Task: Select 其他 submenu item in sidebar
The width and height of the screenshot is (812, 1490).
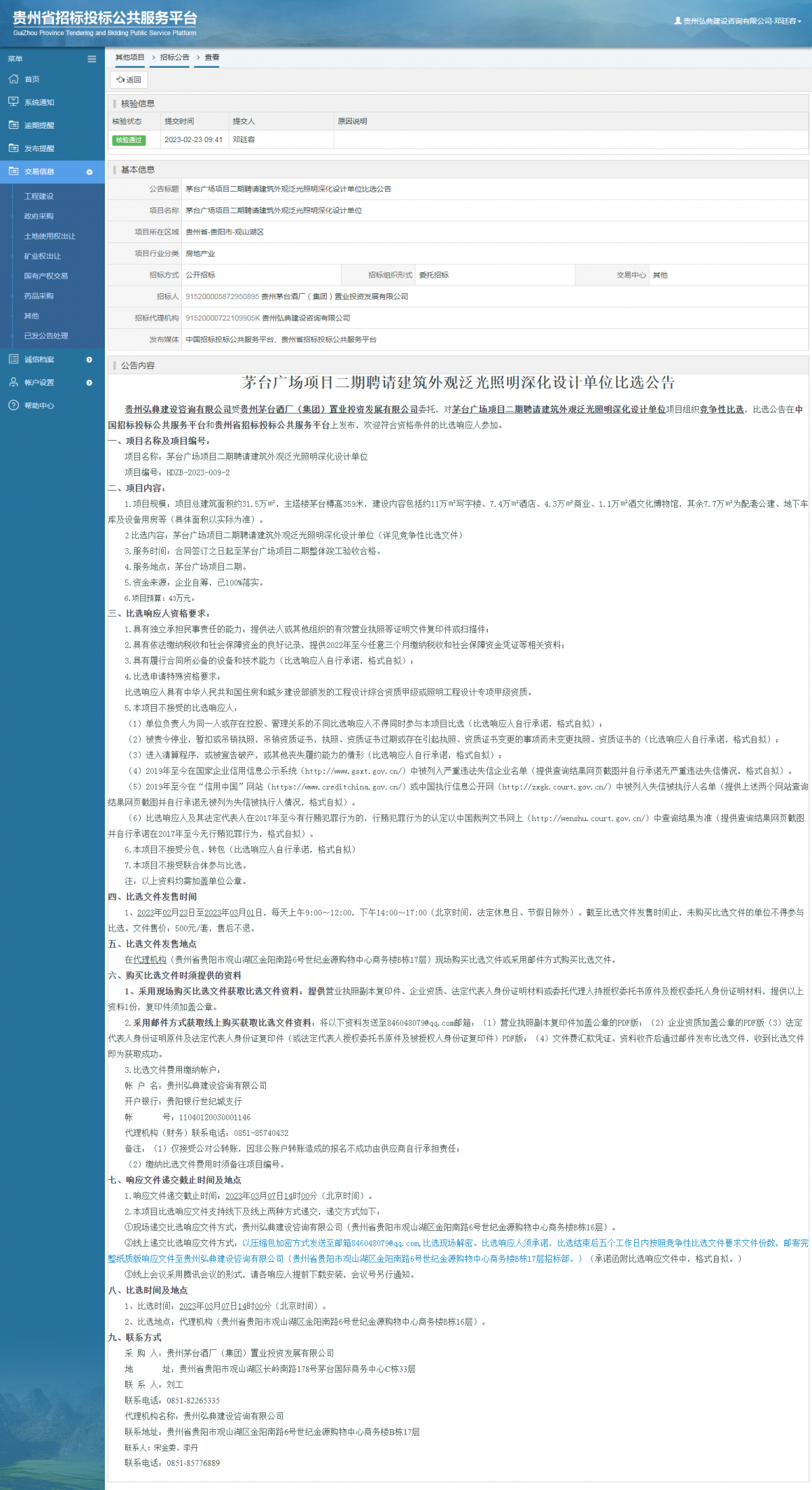Action: point(32,315)
